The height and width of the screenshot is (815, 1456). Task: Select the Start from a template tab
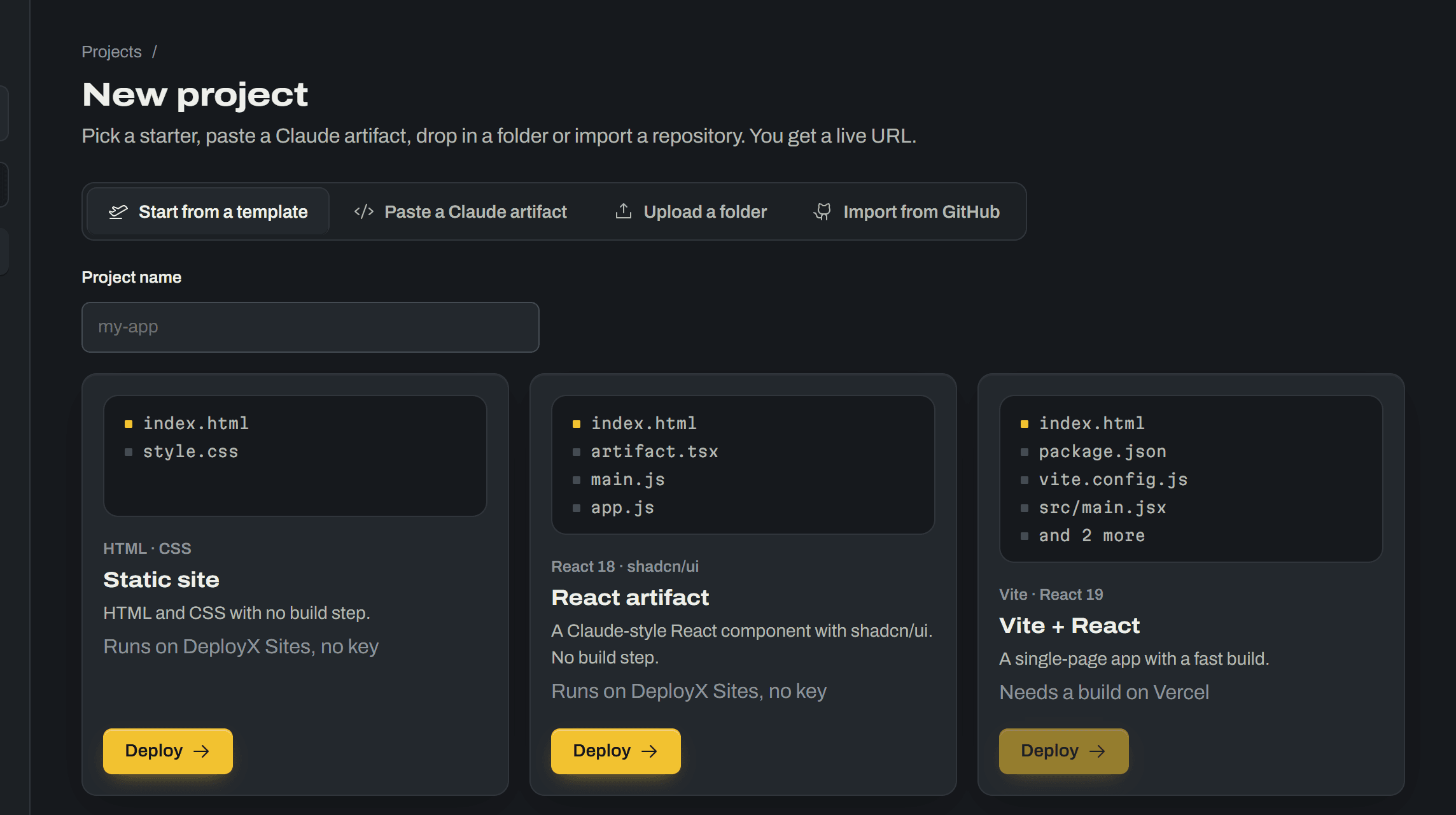tap(208, 211)
